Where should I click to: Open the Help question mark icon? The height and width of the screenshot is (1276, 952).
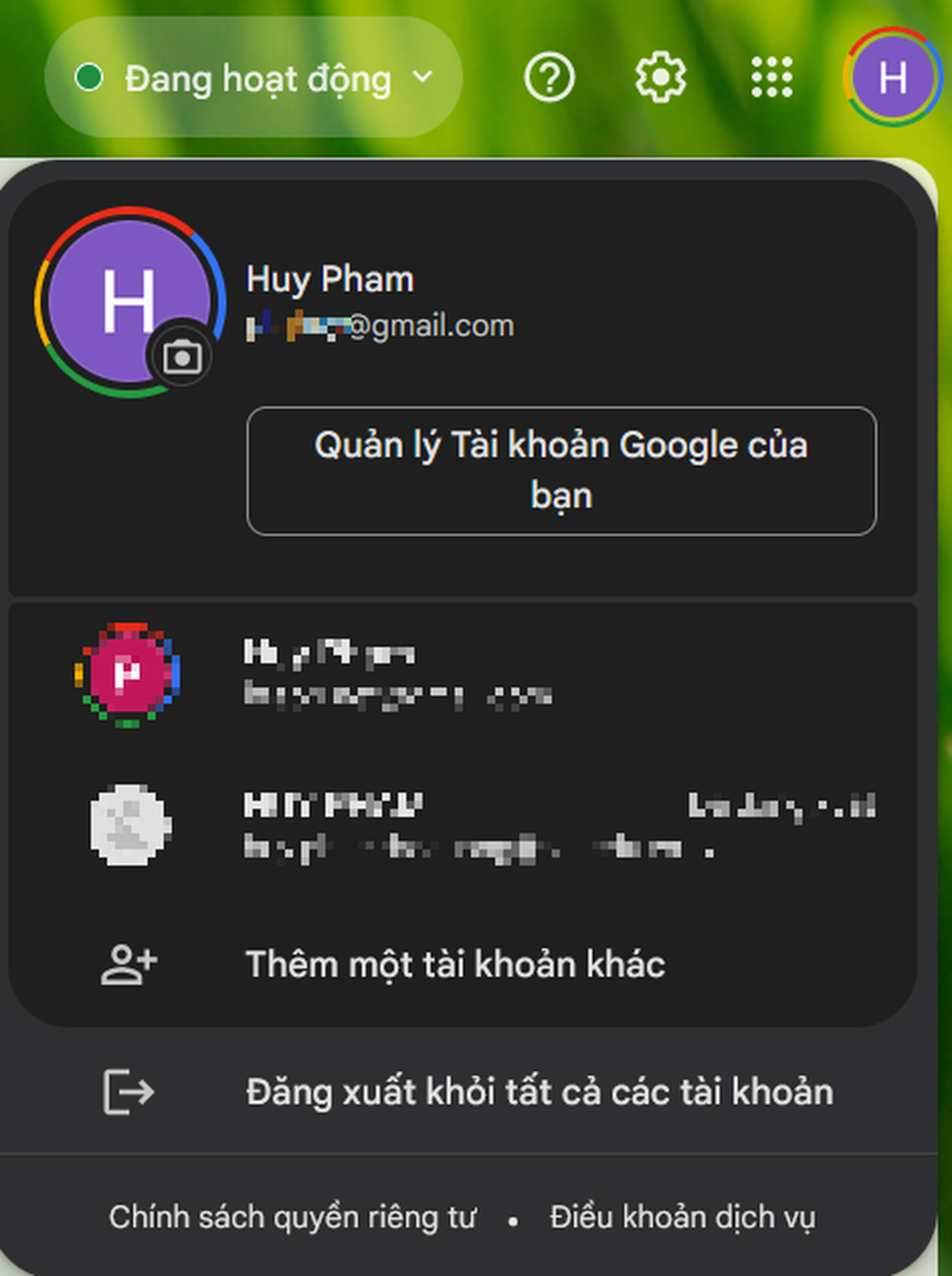pos(550,77)
